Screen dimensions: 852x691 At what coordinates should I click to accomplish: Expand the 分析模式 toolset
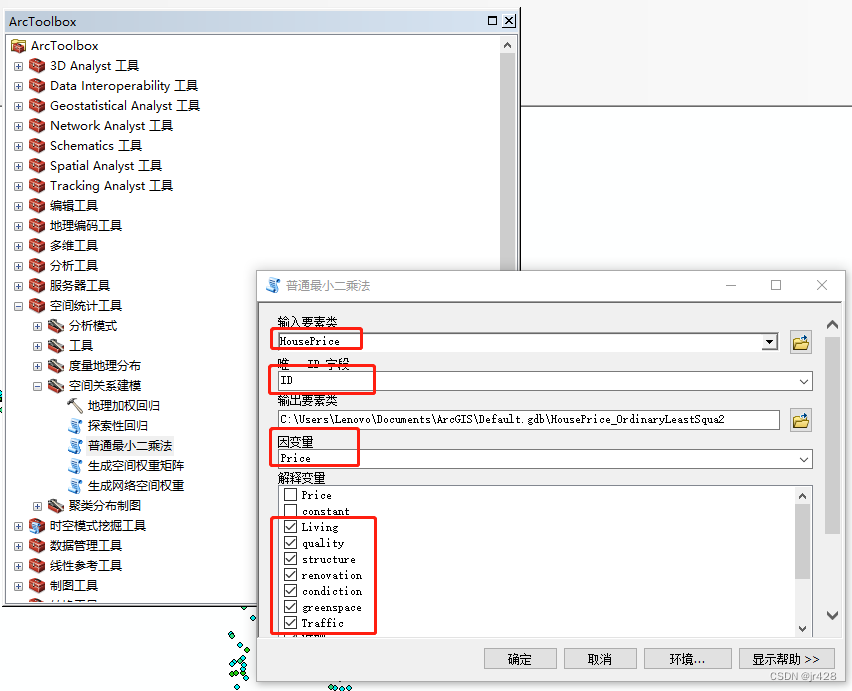[x=37, y=326]
